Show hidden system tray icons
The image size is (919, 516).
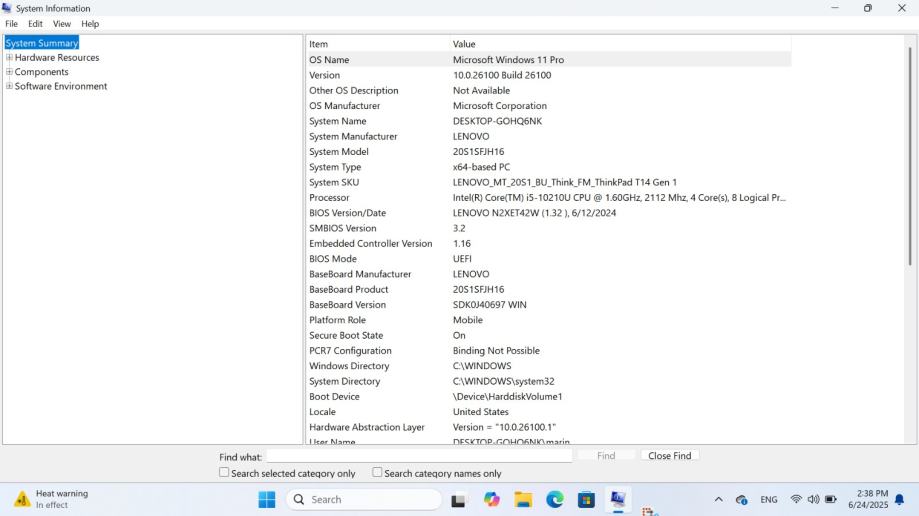(719, 500)
